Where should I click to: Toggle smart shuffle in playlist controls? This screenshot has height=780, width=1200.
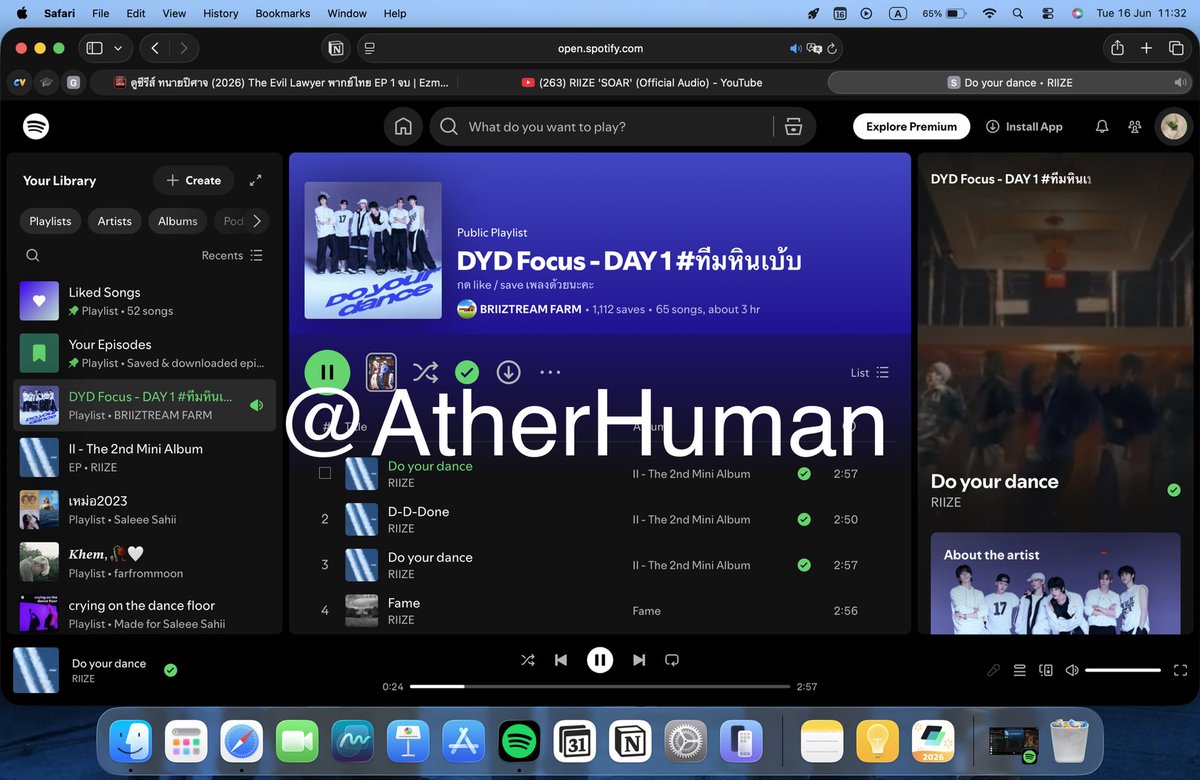pyautogui.click(x=425, y=372)
